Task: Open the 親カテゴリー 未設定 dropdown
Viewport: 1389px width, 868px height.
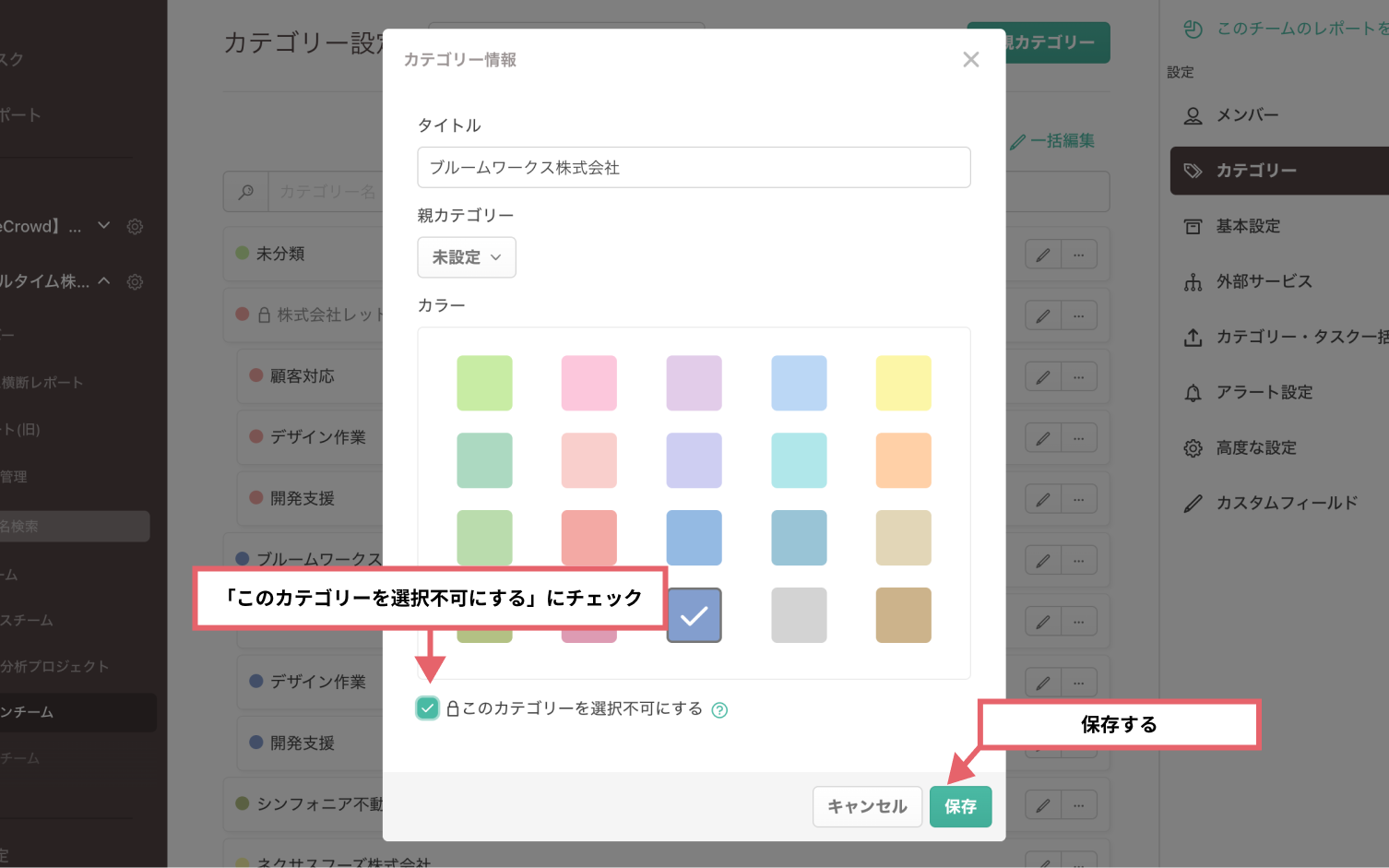Action: coord(466,257)
